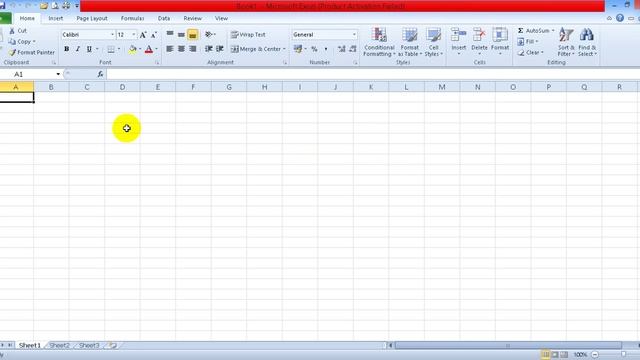Apply comma style
The height and width of the screenshot is (360, 640).
(x=326, y=49)
